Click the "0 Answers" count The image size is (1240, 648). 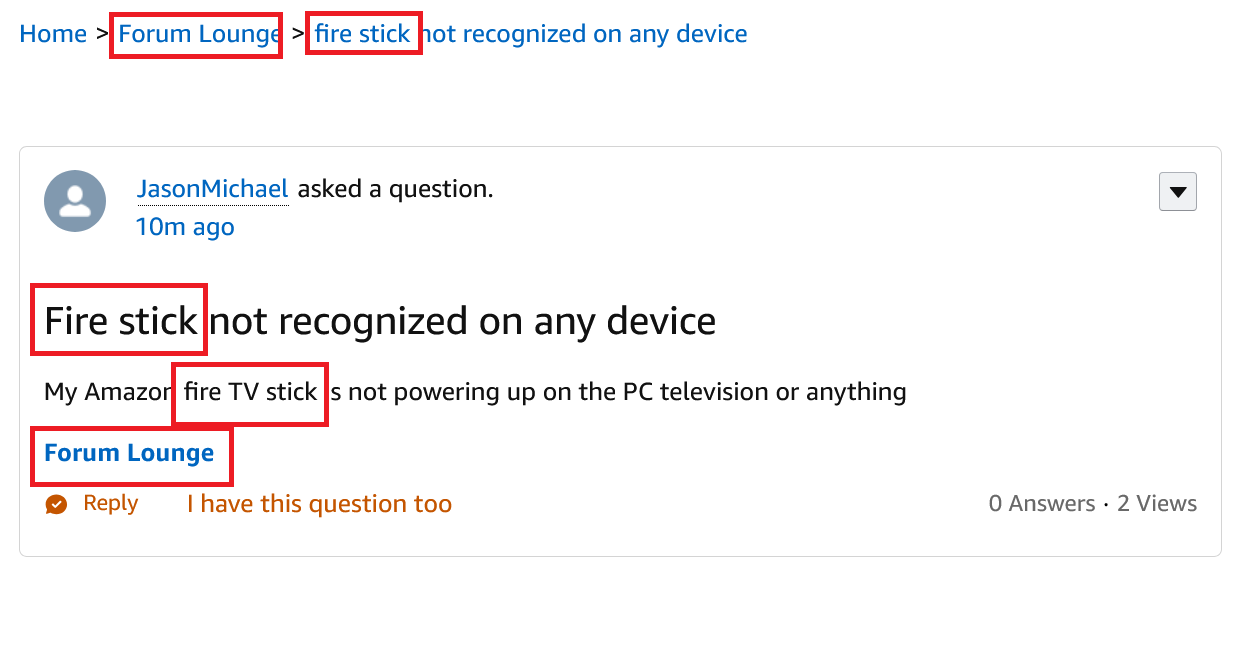point(1041,504)
